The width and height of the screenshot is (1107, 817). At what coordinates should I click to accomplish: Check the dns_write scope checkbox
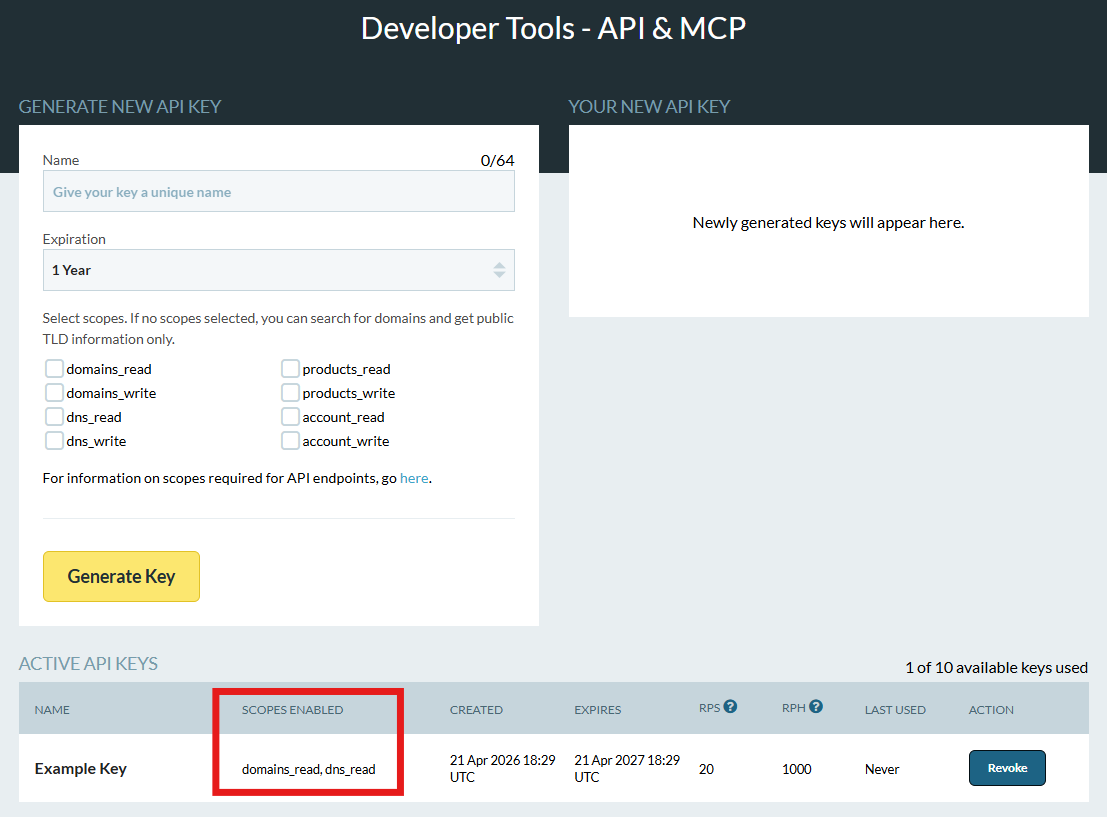[54, 440]
